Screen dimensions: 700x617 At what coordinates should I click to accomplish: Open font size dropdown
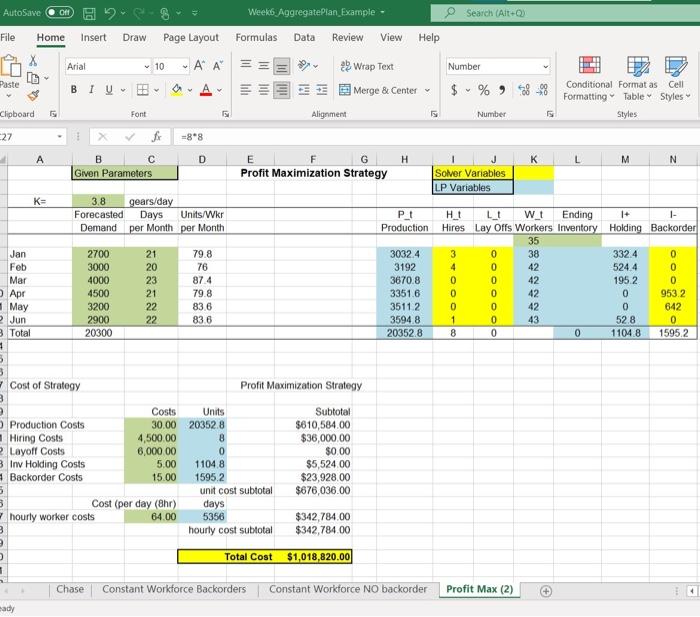click(x=185, y=67)
